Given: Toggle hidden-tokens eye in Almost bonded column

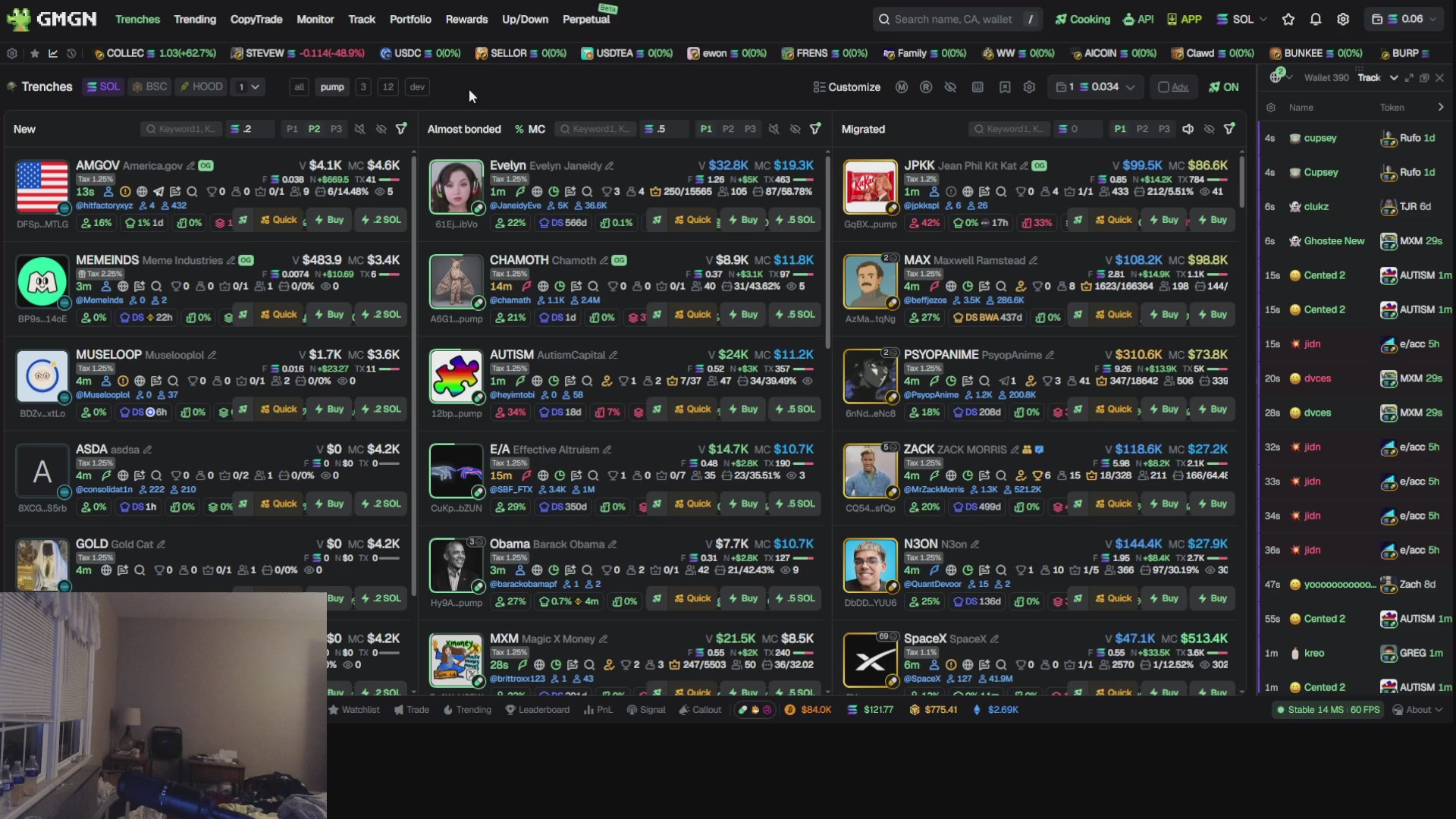Looking at the screenshot, I should (795, 129).
